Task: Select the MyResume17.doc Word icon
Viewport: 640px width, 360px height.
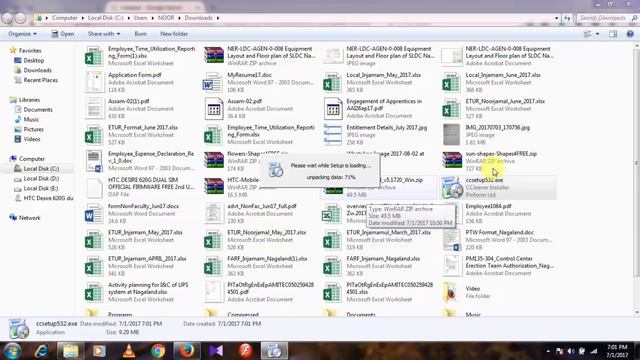Action: tap(213, 82)
